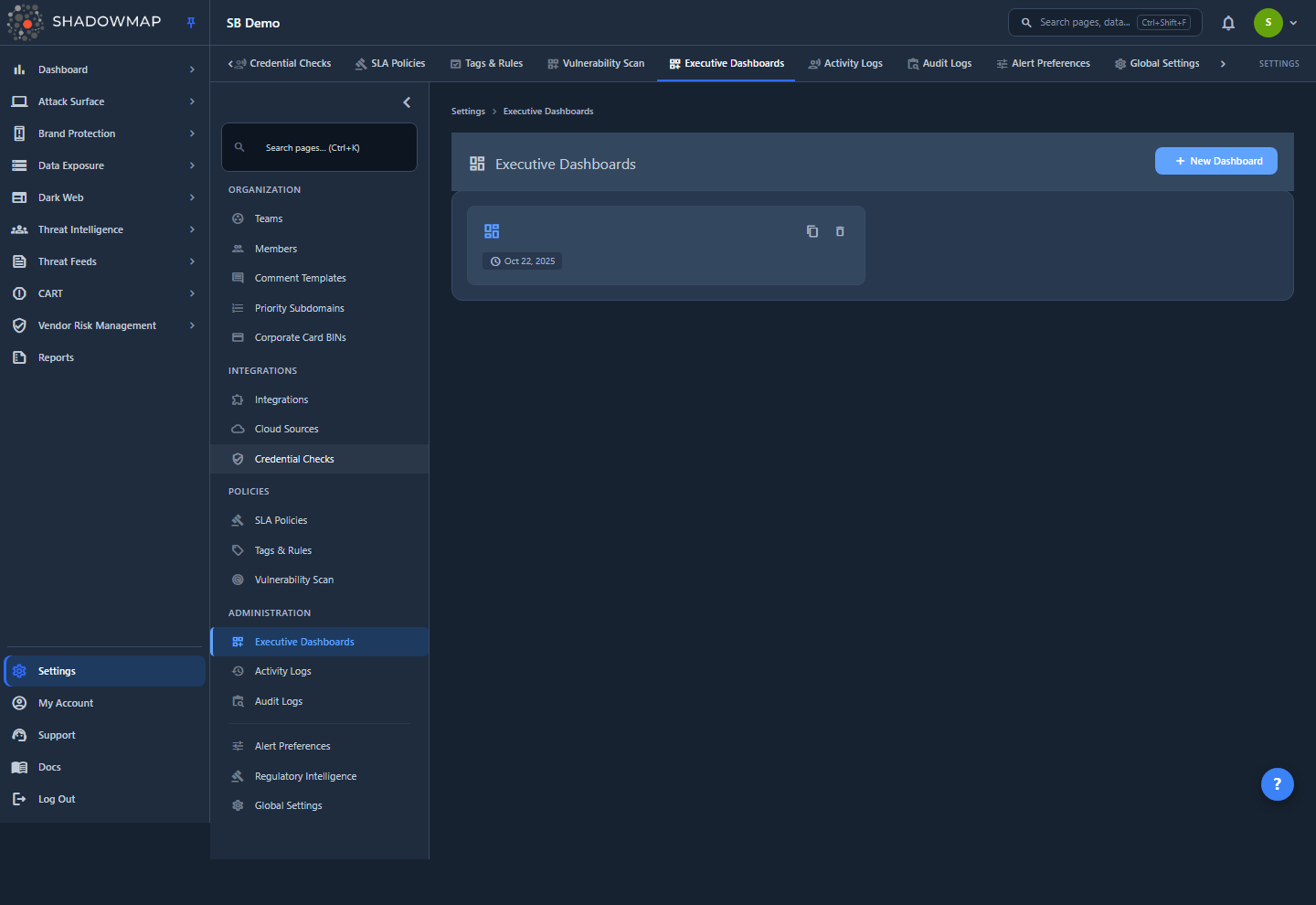Delete the dashboard card with trash icon
The width and height of the screenshot is (1316, 905).
(840, 231)
